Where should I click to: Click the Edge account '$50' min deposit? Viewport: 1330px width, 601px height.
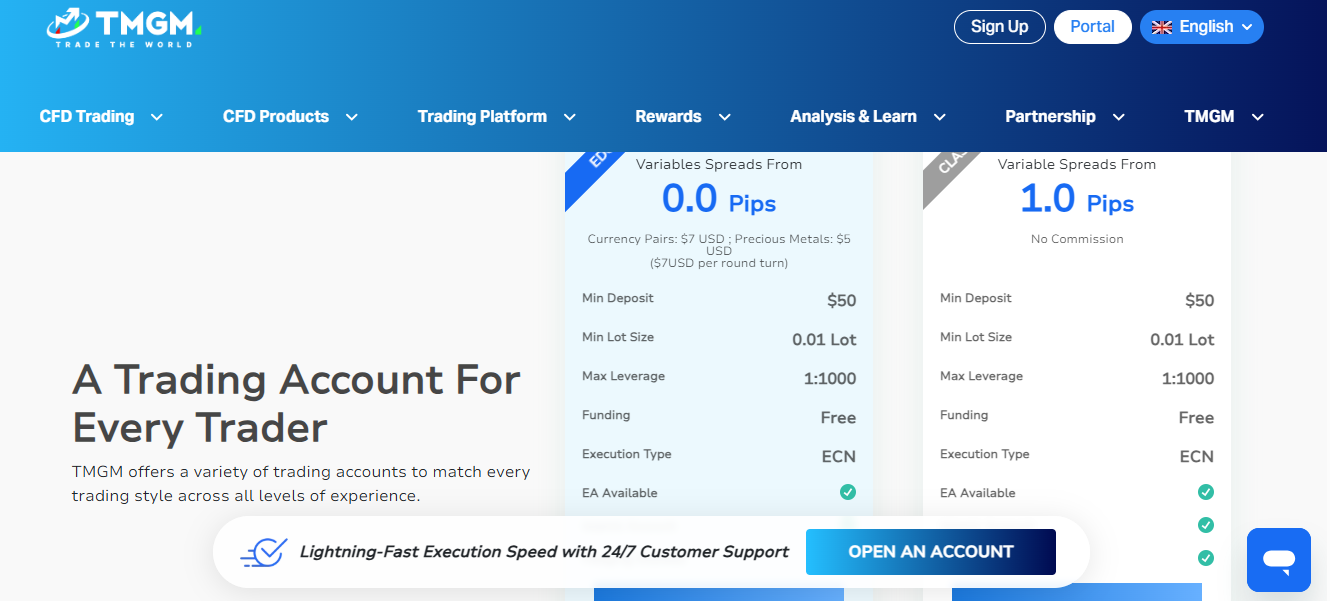(x=841, y=300)
